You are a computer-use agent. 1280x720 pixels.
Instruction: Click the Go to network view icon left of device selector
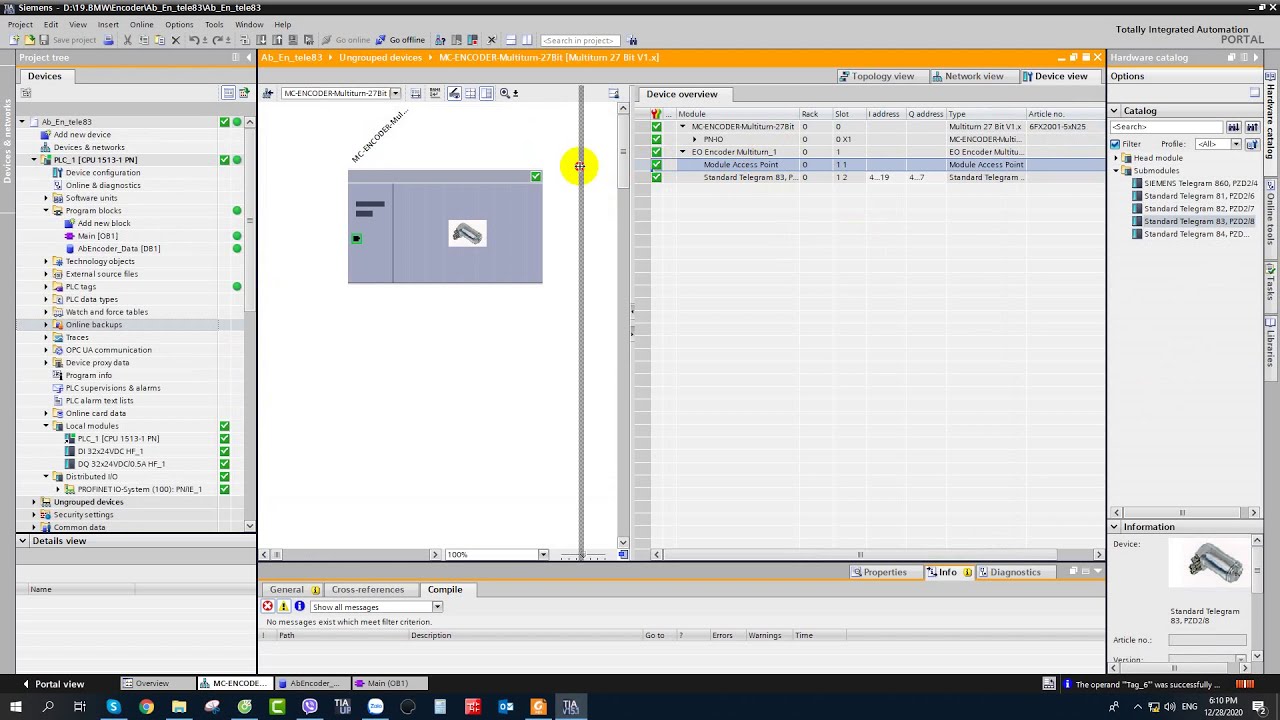point(268,93)
